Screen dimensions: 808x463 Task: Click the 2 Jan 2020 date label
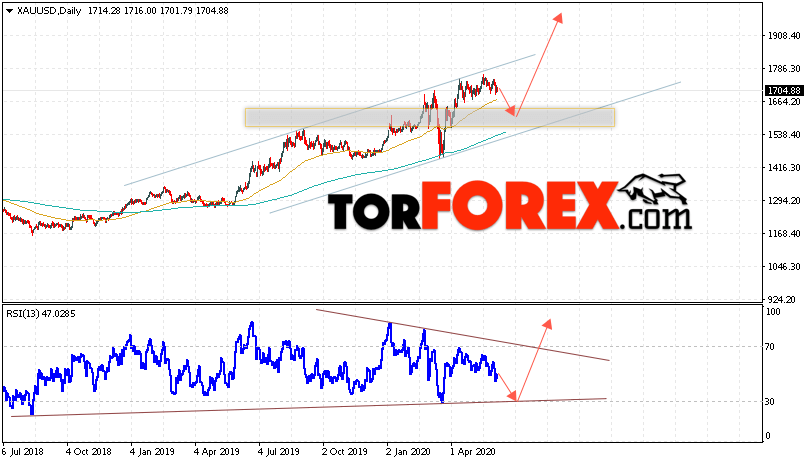[x=408, y=452]
